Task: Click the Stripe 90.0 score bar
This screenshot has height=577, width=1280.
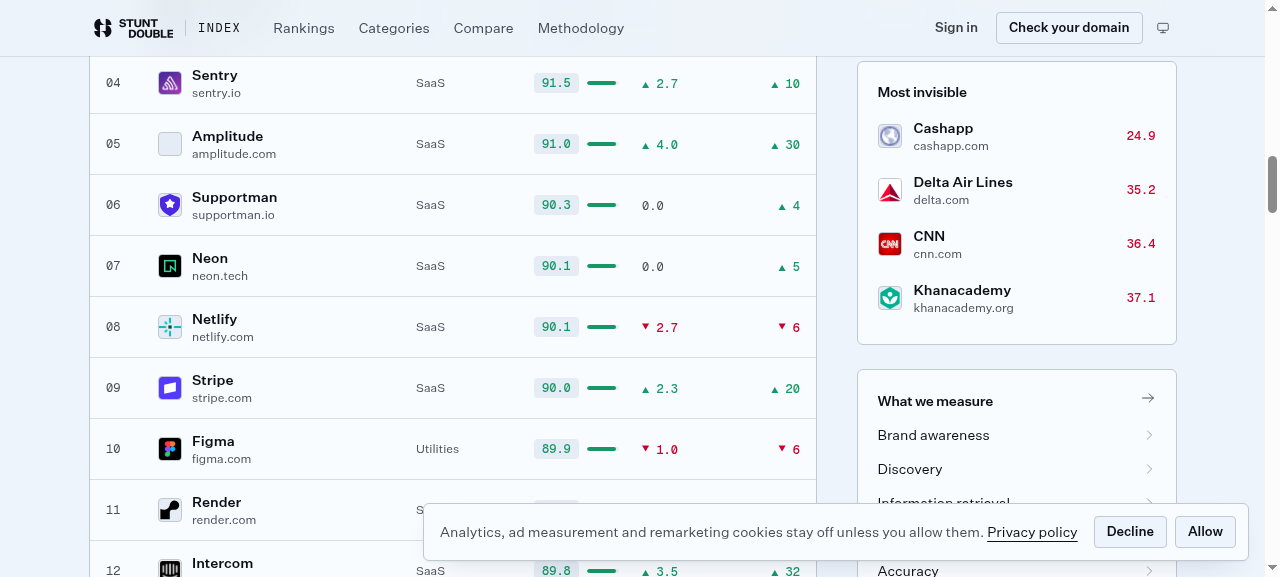Action: coord(602,388)
